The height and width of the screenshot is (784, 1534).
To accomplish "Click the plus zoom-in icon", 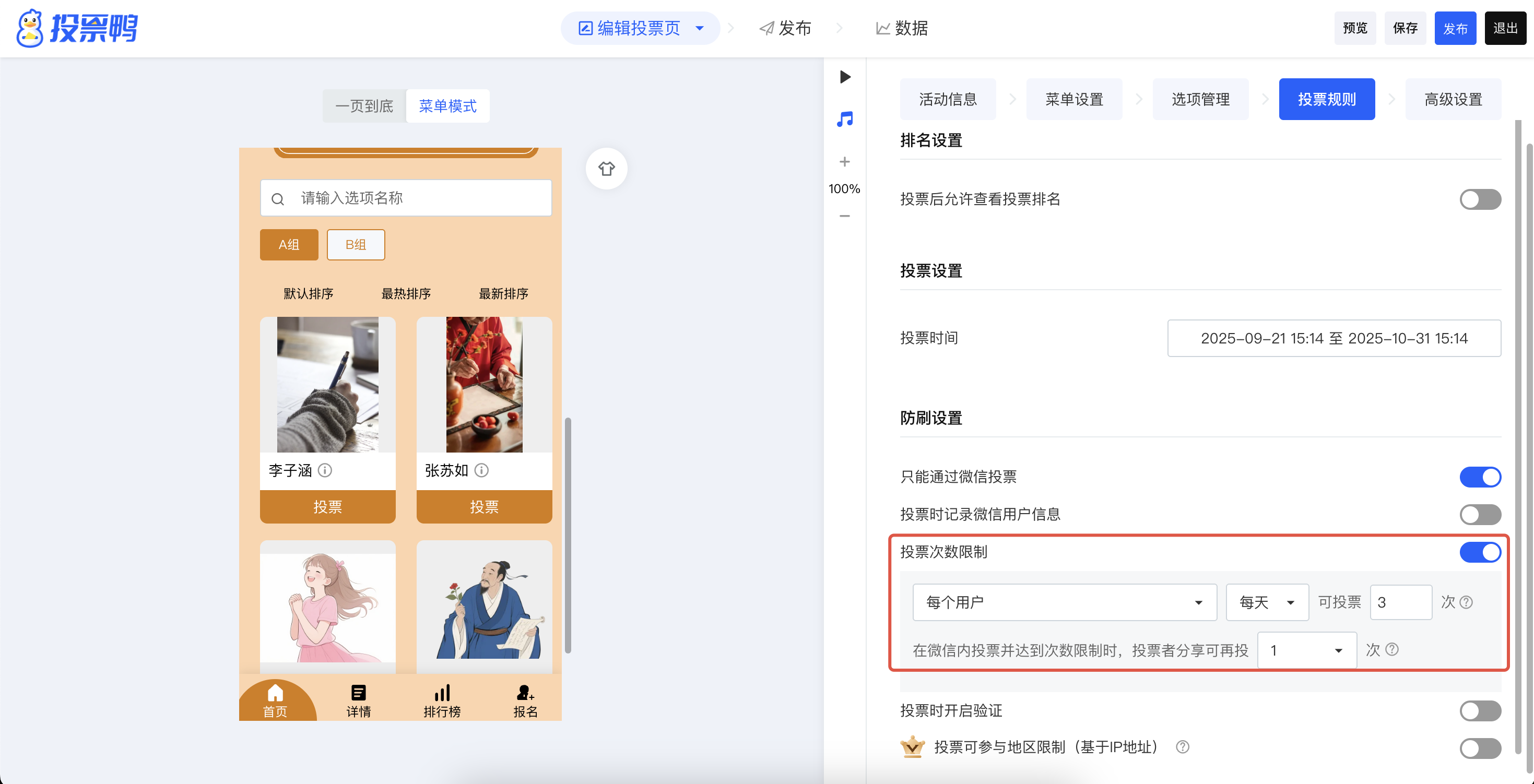I will click(844, 162).
